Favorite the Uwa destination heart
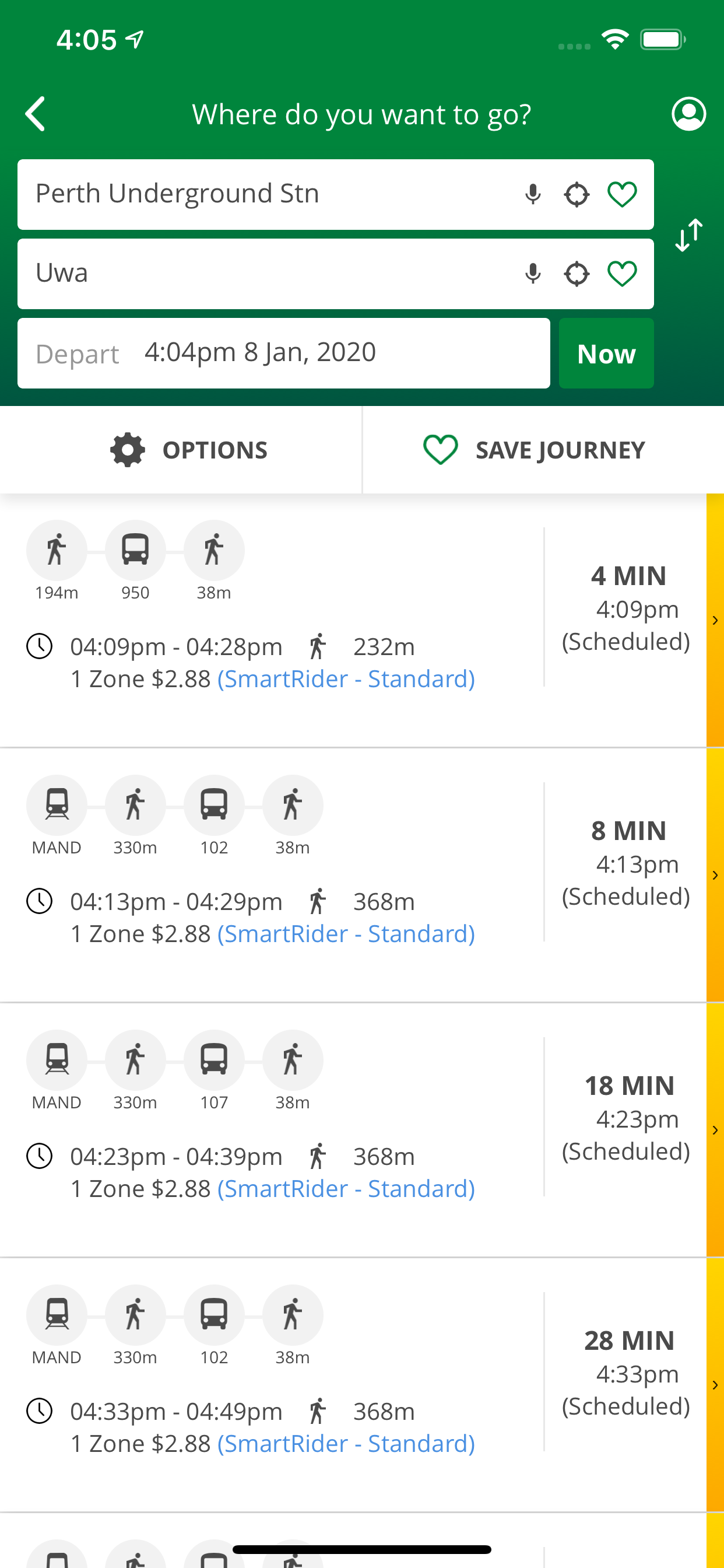This screenshot has width=724, height=1568. point(622,274)
